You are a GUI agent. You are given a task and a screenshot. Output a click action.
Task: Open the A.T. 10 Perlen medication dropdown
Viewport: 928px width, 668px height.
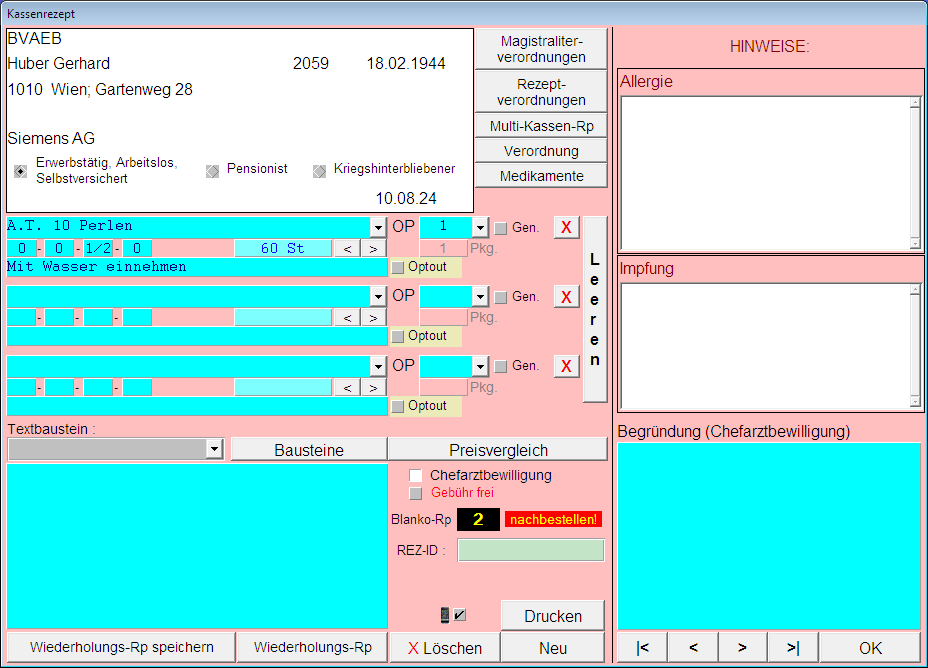(x=377, y=227)
